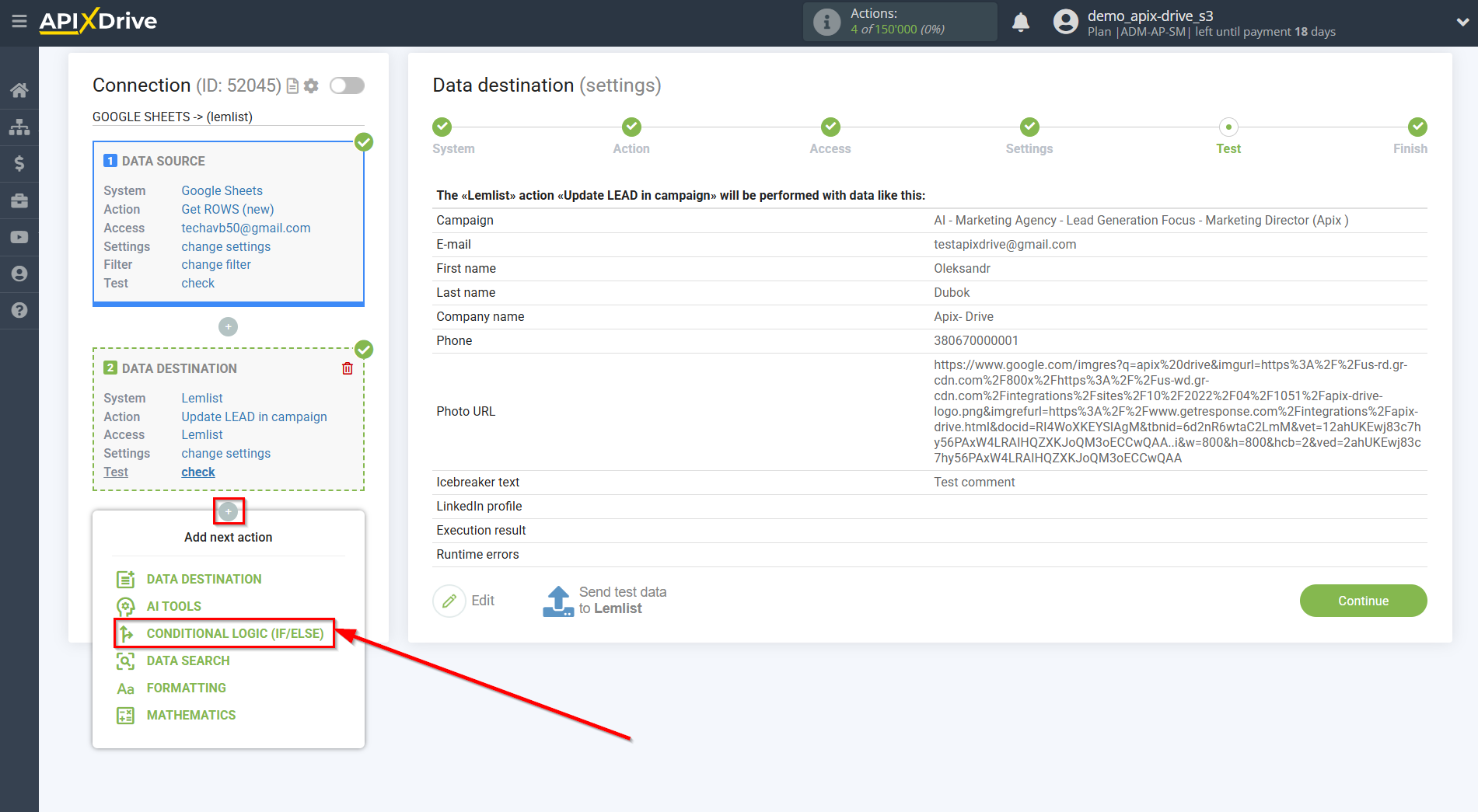Click the account avatar icon
This screenshot has height=812, width=1478.
(x=1066, y=22)
